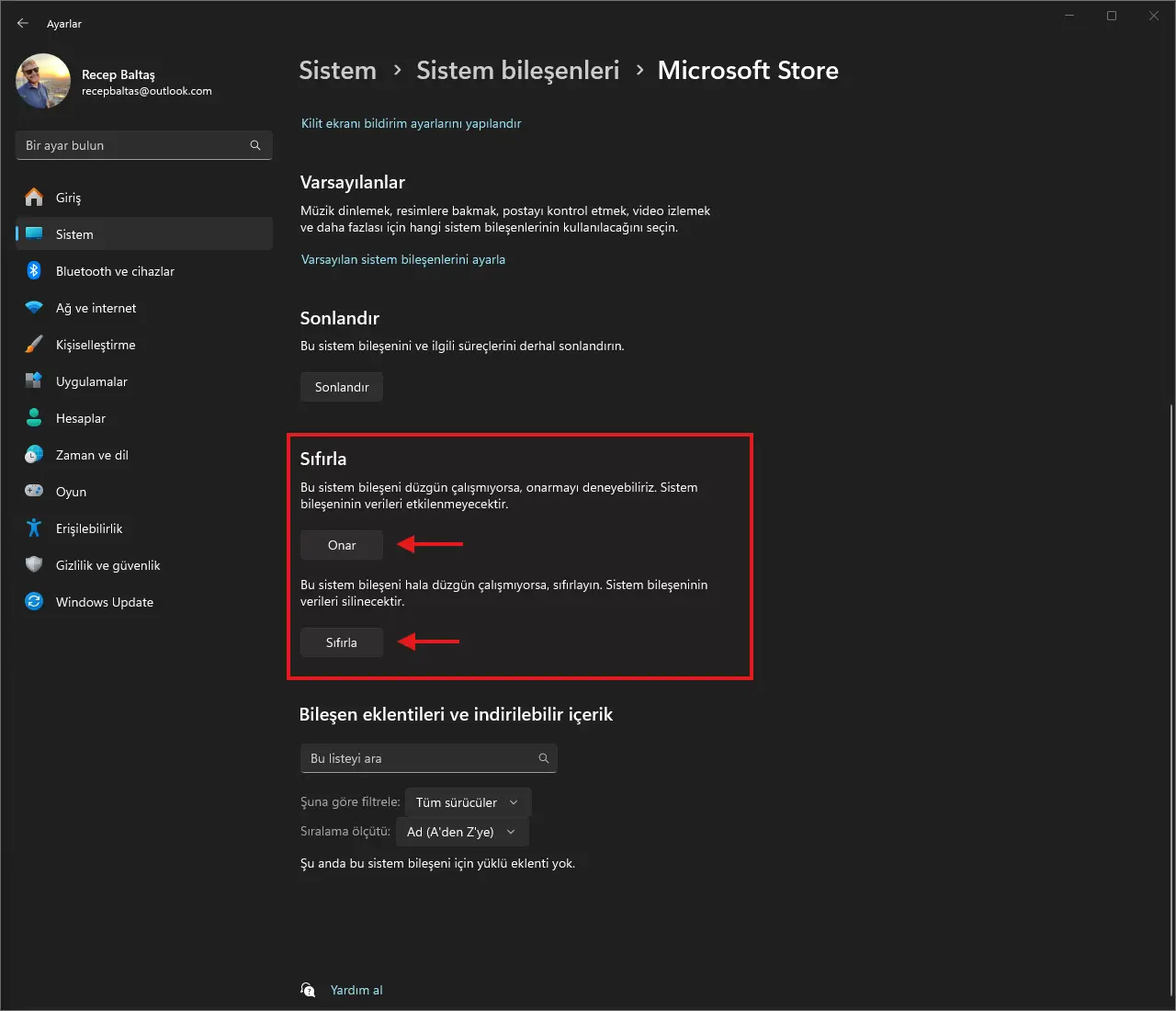Open Ağ ve internet Wi-Fi icon
This screenshot has width=1176, height=1011.
[34, 307]
